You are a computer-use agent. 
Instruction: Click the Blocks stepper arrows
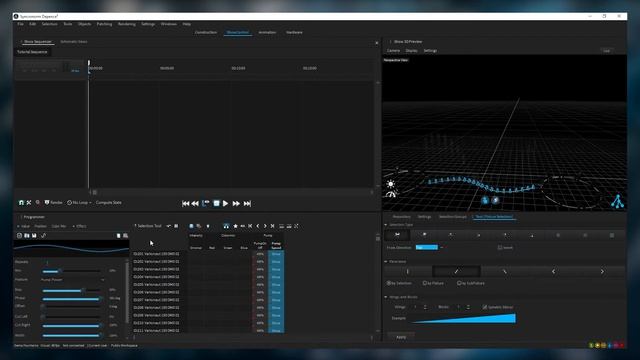pyautogui.click(x=468, y=307)
